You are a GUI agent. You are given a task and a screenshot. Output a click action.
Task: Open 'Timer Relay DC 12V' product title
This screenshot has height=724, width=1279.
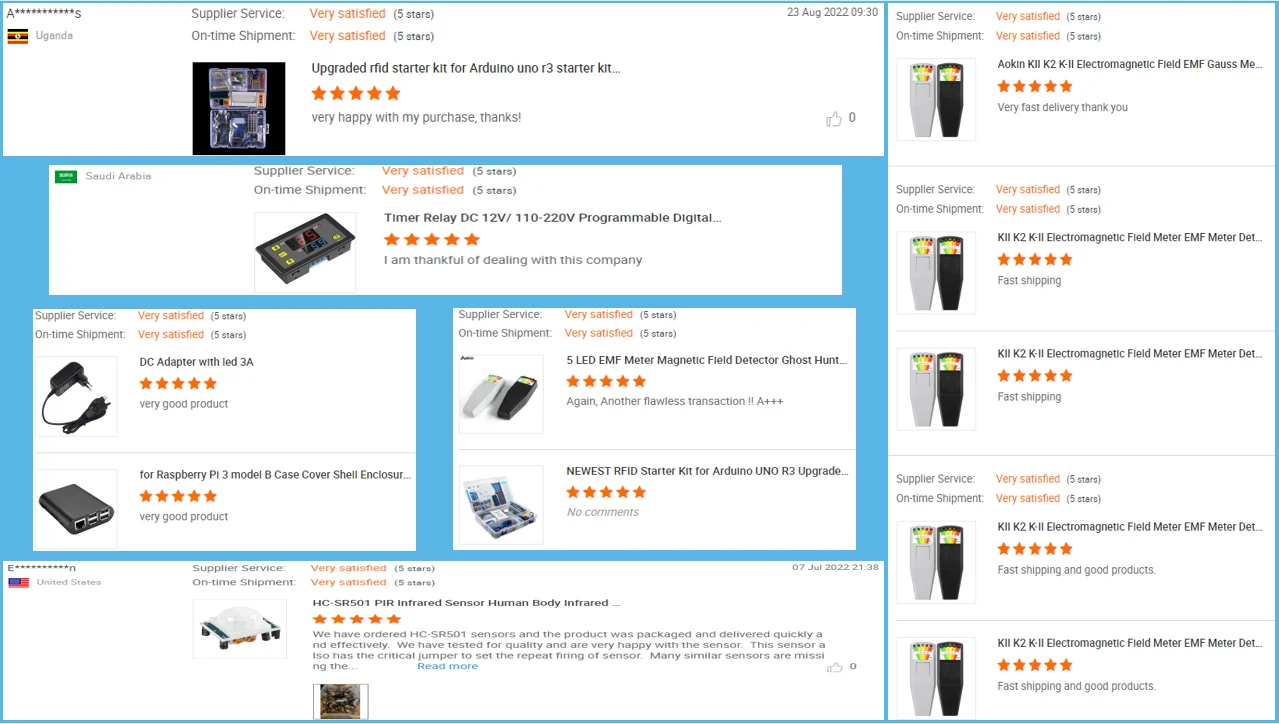point(552,217)
